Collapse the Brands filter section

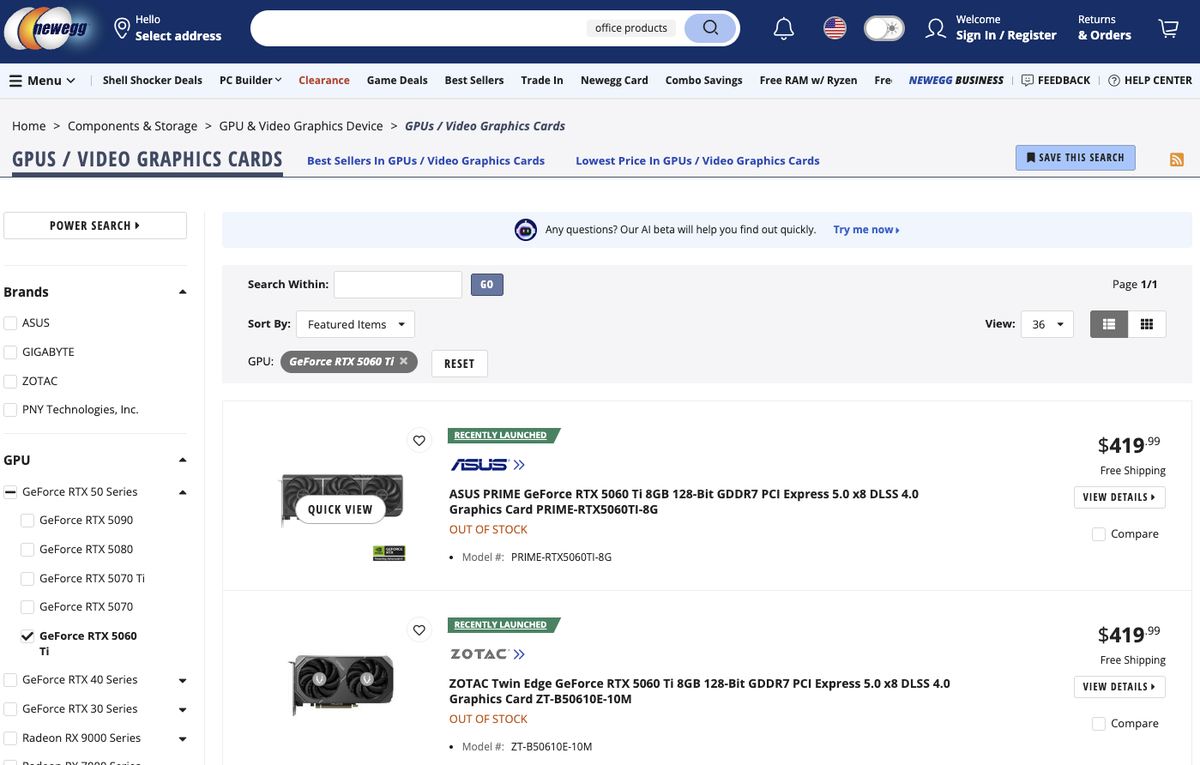click(182, 292)
